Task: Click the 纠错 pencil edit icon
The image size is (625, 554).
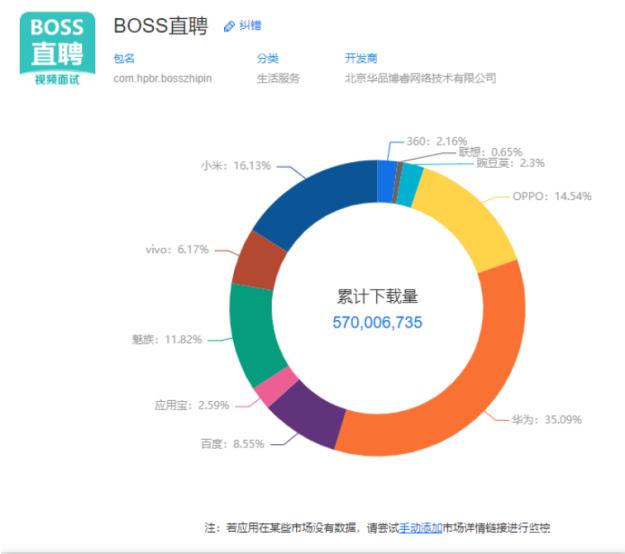Action: click(229, 26)
